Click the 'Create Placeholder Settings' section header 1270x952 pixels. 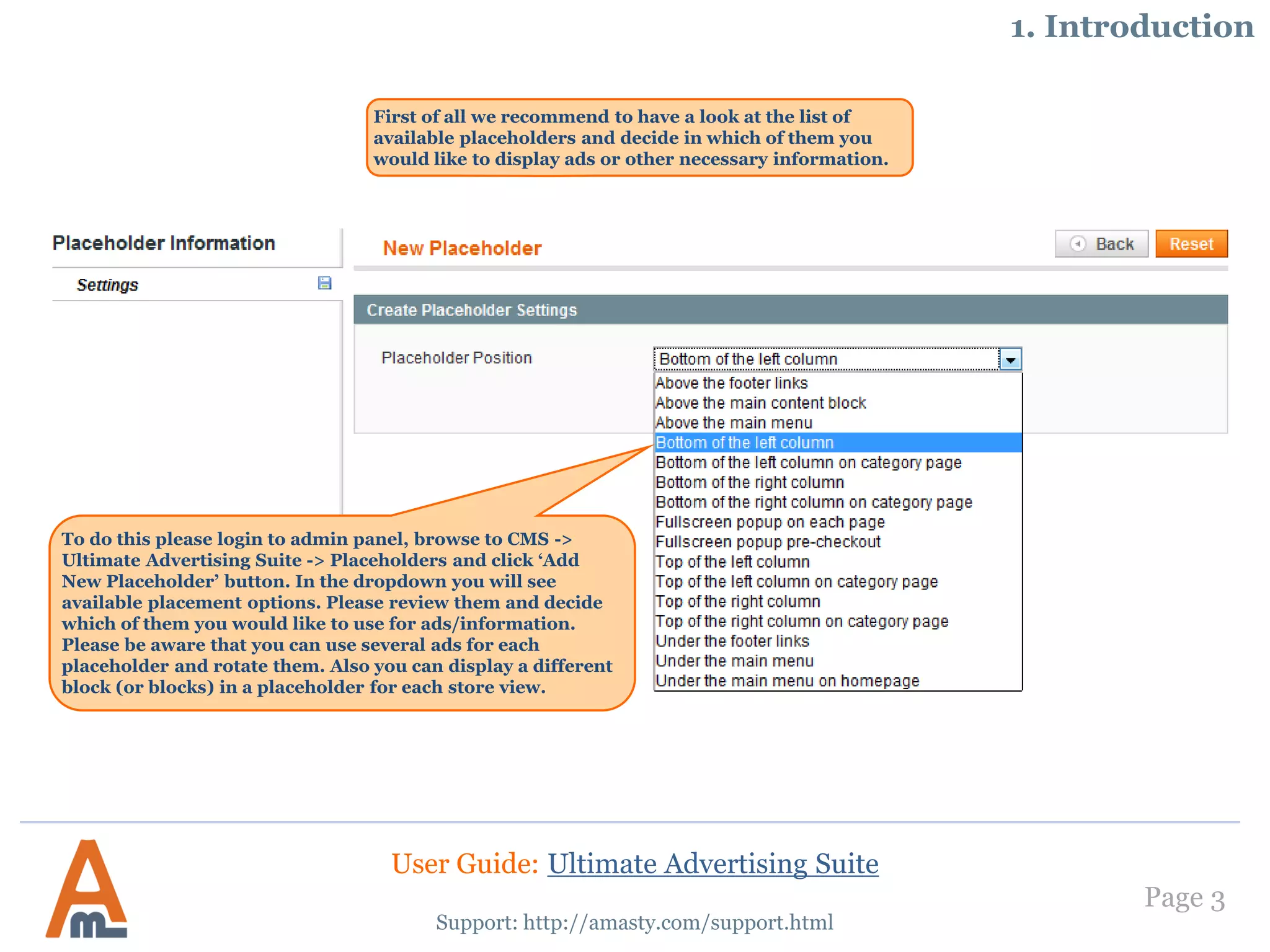pyautogui.click(x=791, y=310)
